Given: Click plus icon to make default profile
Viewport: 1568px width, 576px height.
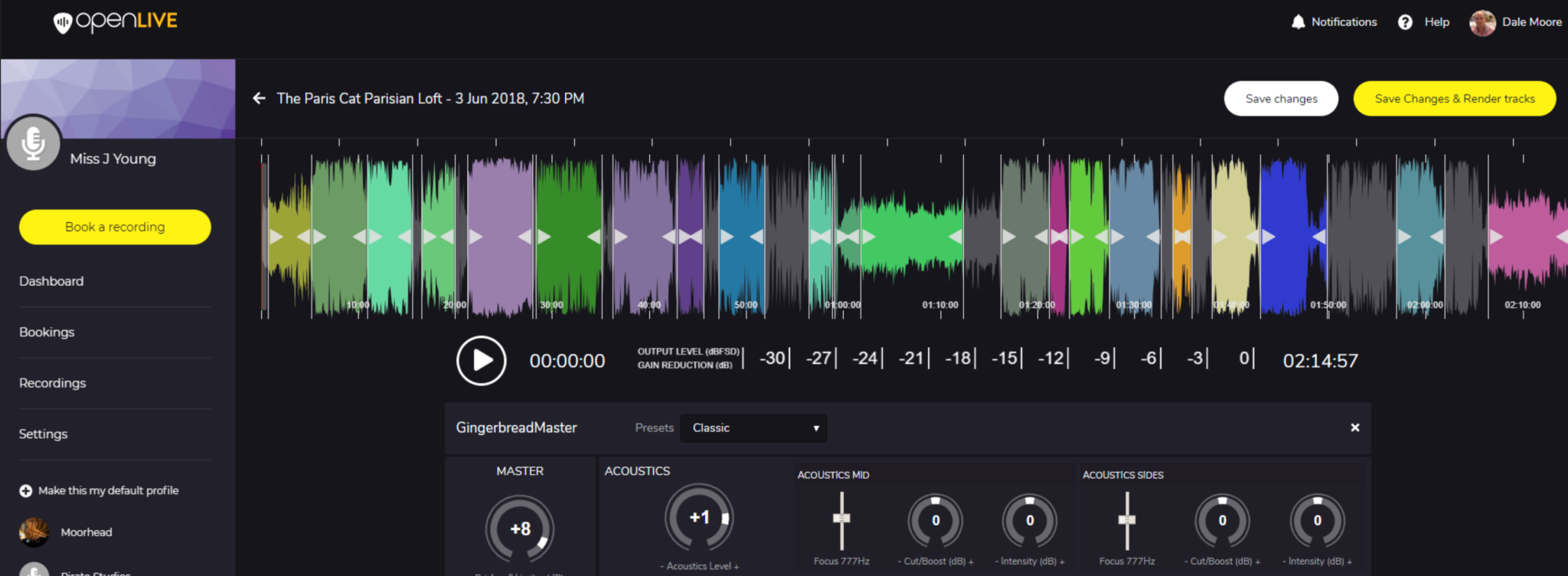Looking at the screenshot, I should point(26,490).
